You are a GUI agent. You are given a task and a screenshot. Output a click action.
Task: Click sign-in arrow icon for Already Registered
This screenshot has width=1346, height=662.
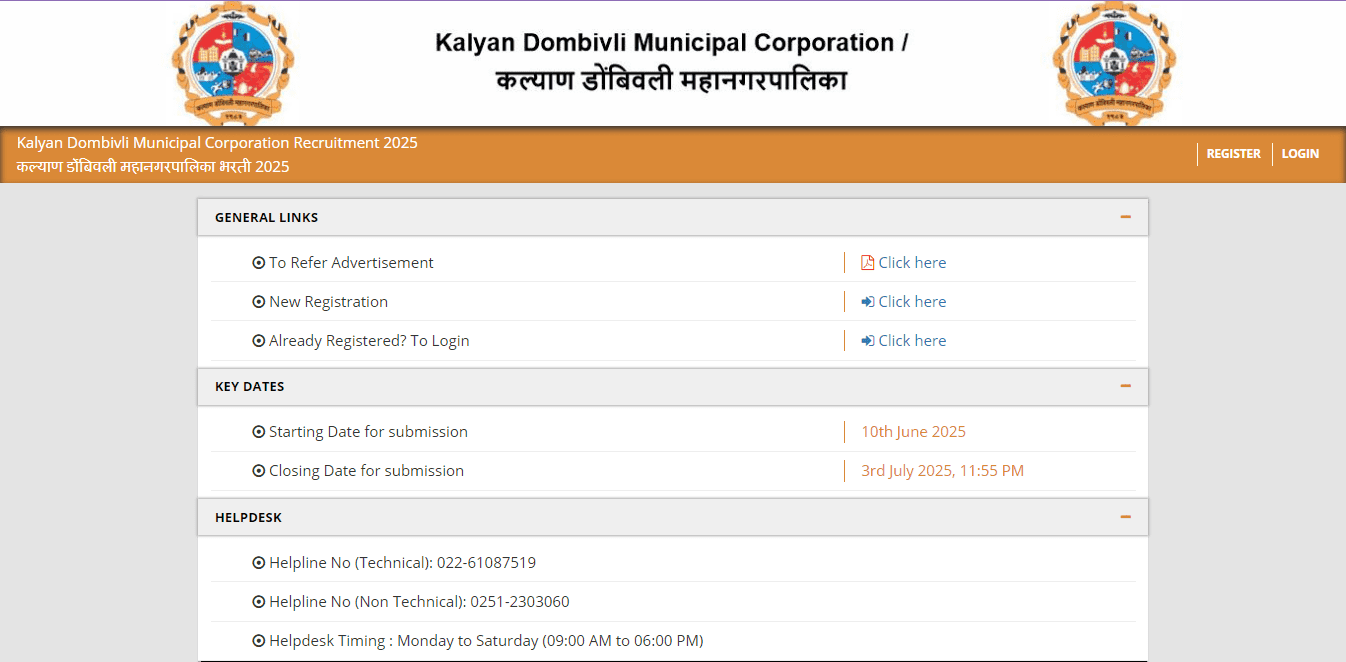coord(867,341)
